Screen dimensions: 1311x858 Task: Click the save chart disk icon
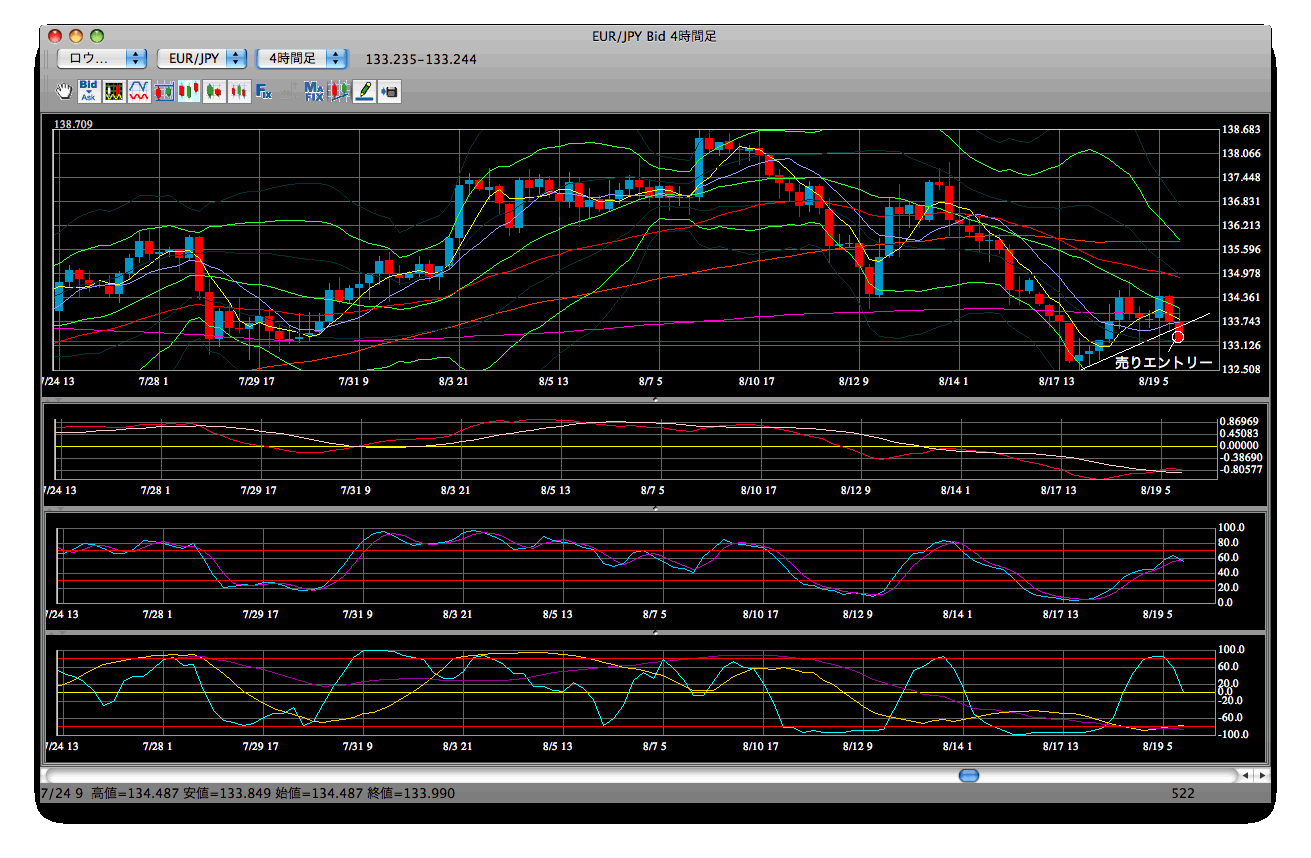(389, 91)
